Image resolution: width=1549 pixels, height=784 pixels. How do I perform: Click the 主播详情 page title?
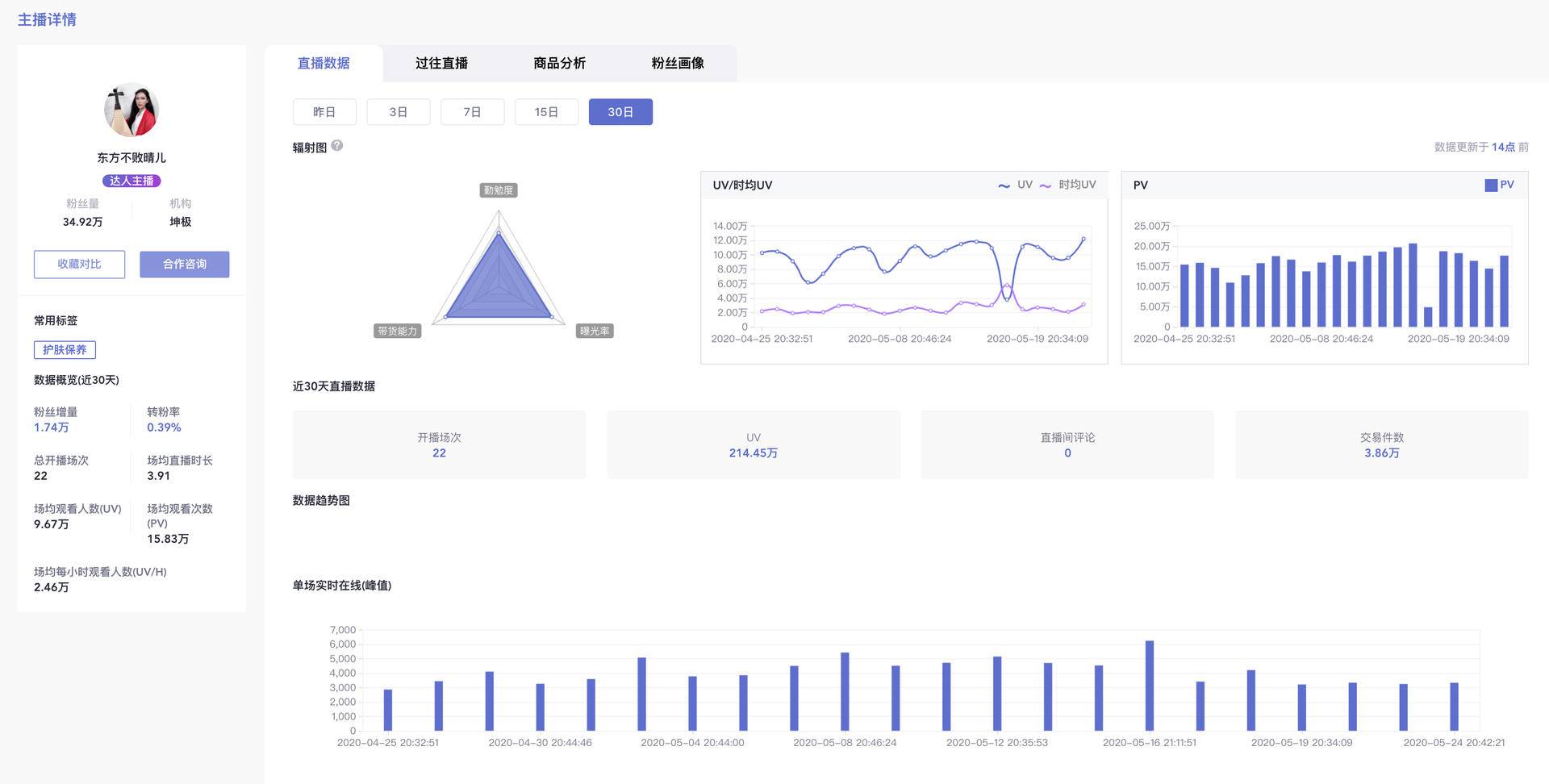(x=47, y=19)
